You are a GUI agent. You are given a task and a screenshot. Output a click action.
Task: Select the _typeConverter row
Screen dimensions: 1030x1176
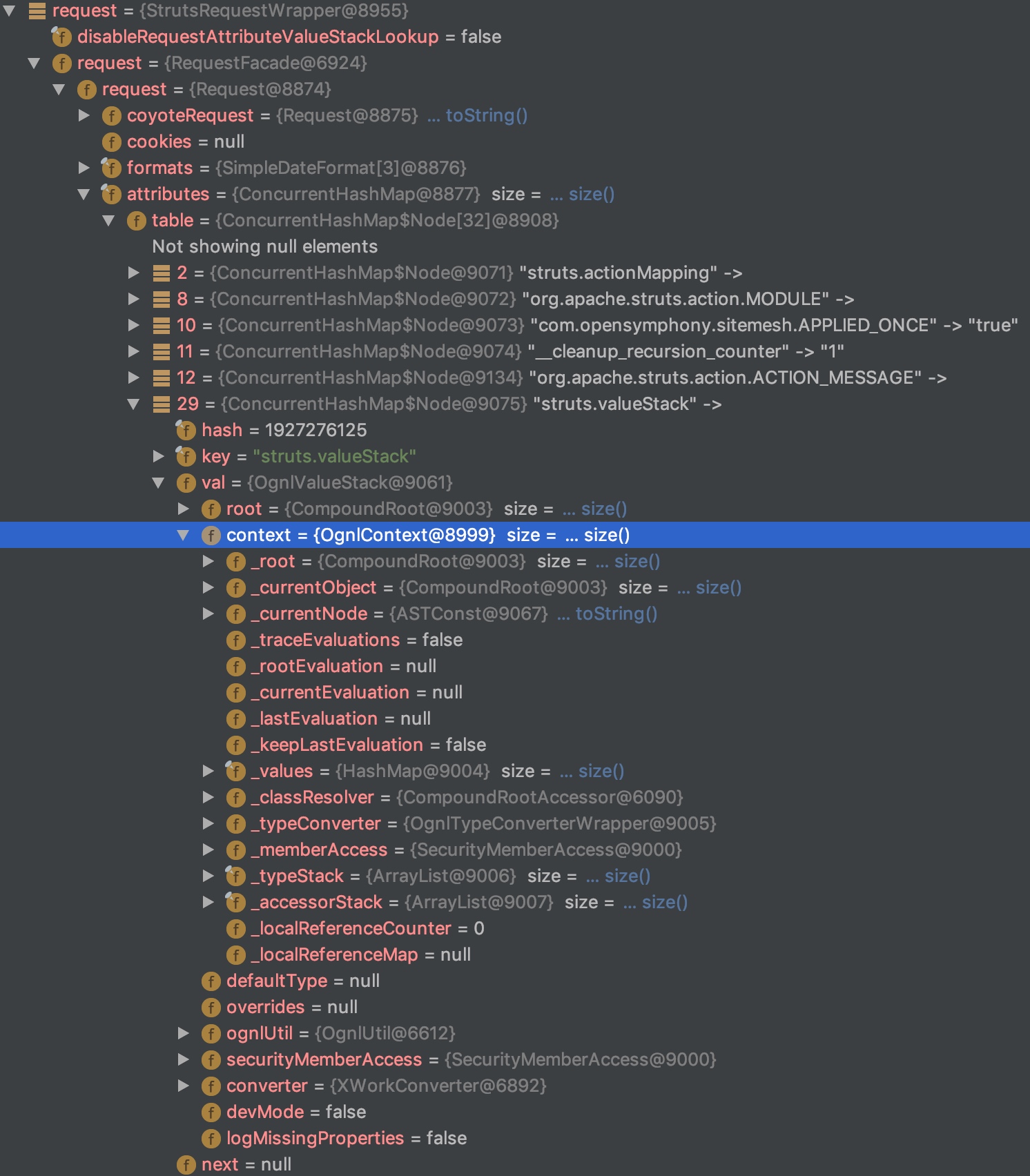tap(515, 824)
